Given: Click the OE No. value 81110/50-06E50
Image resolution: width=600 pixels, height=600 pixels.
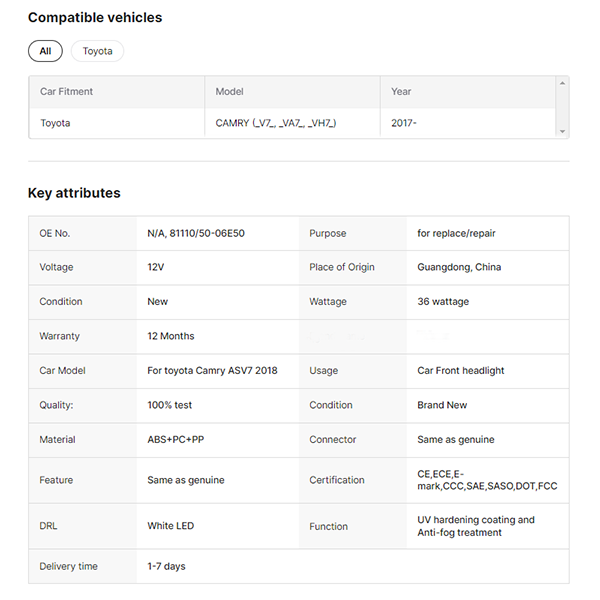Looking at the screenshot, I should point(196,233).
